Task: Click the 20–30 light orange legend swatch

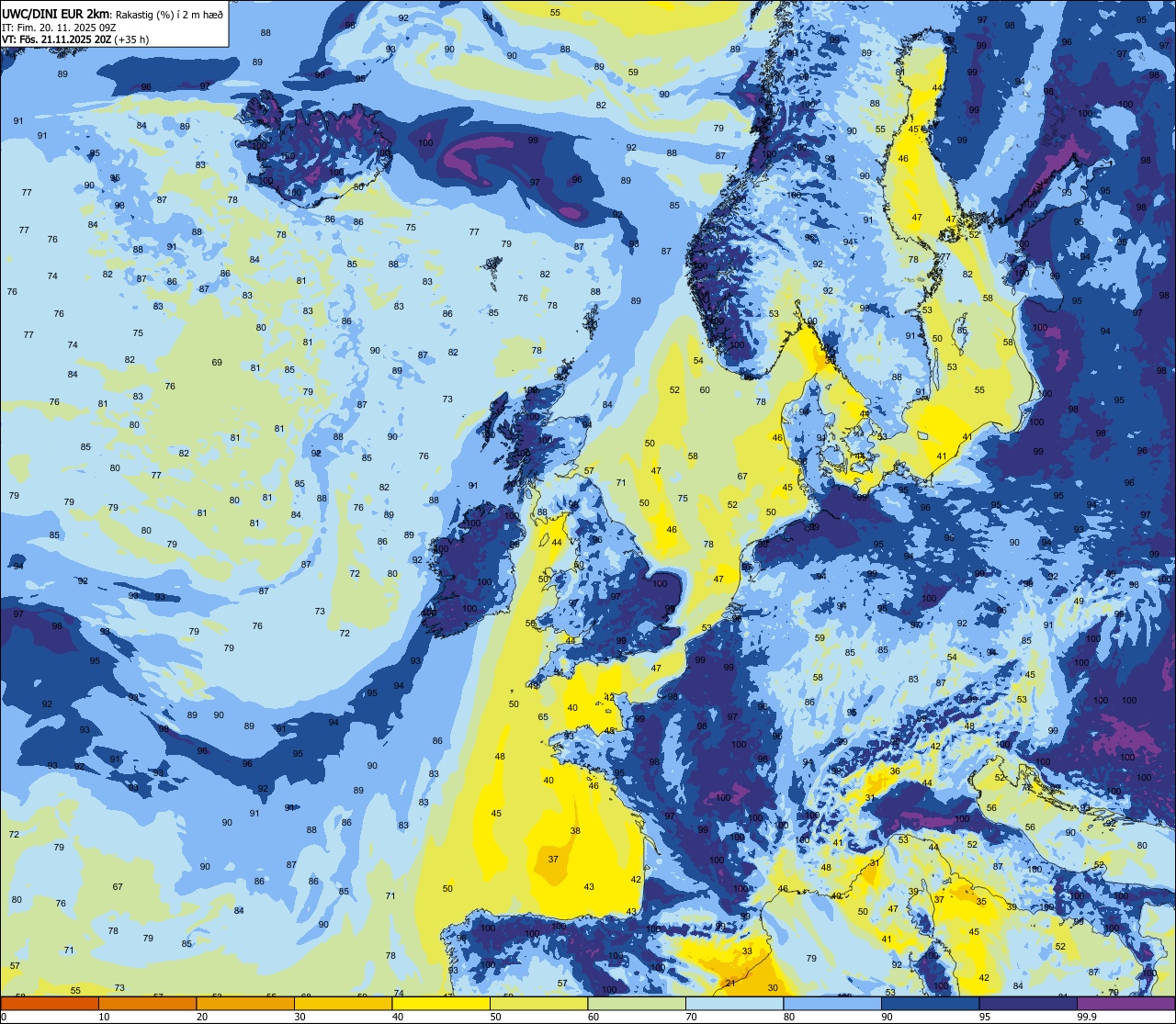Action: click(x=245, y=1003)
